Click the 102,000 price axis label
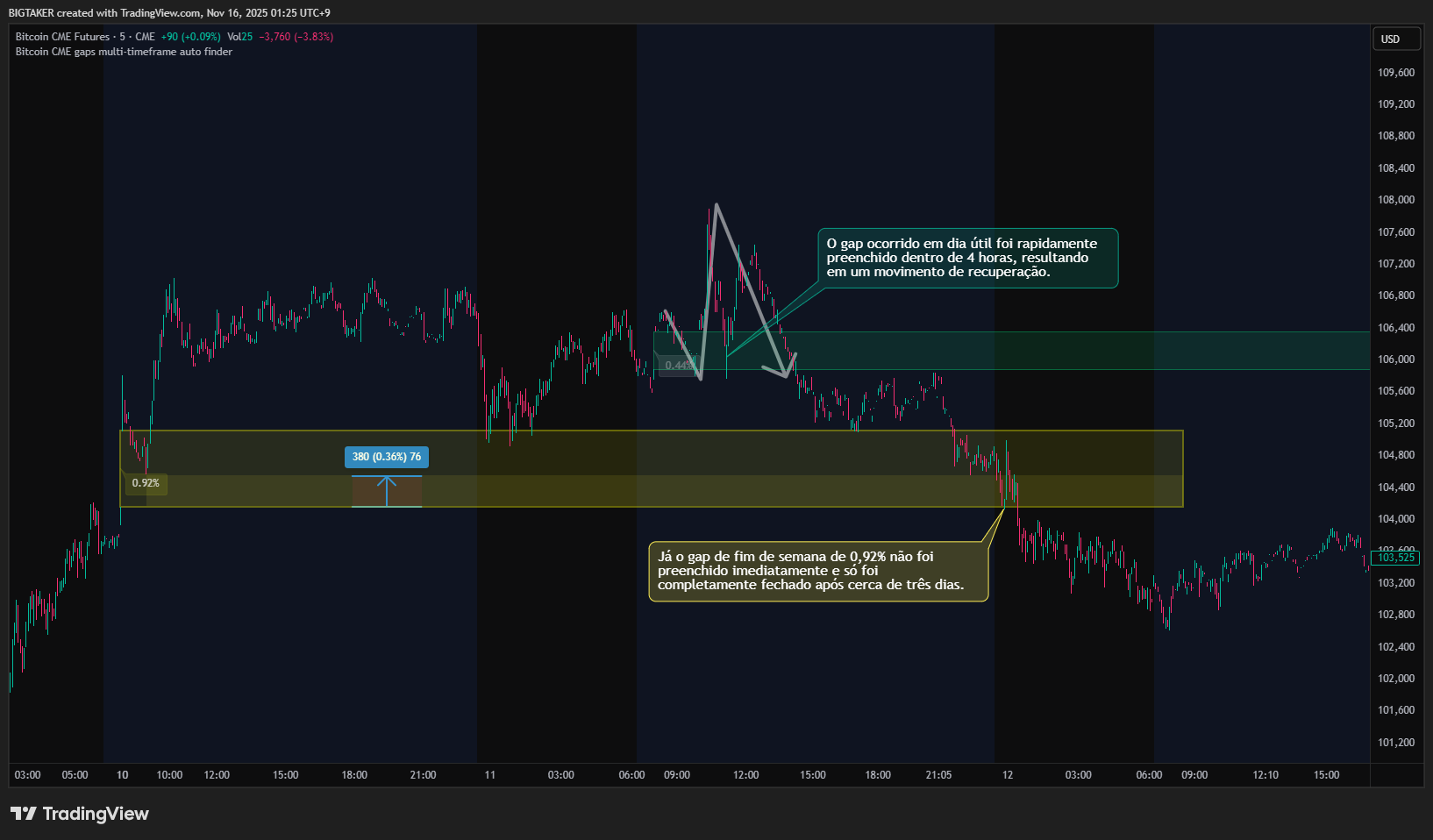 [x=1396, y=679]
